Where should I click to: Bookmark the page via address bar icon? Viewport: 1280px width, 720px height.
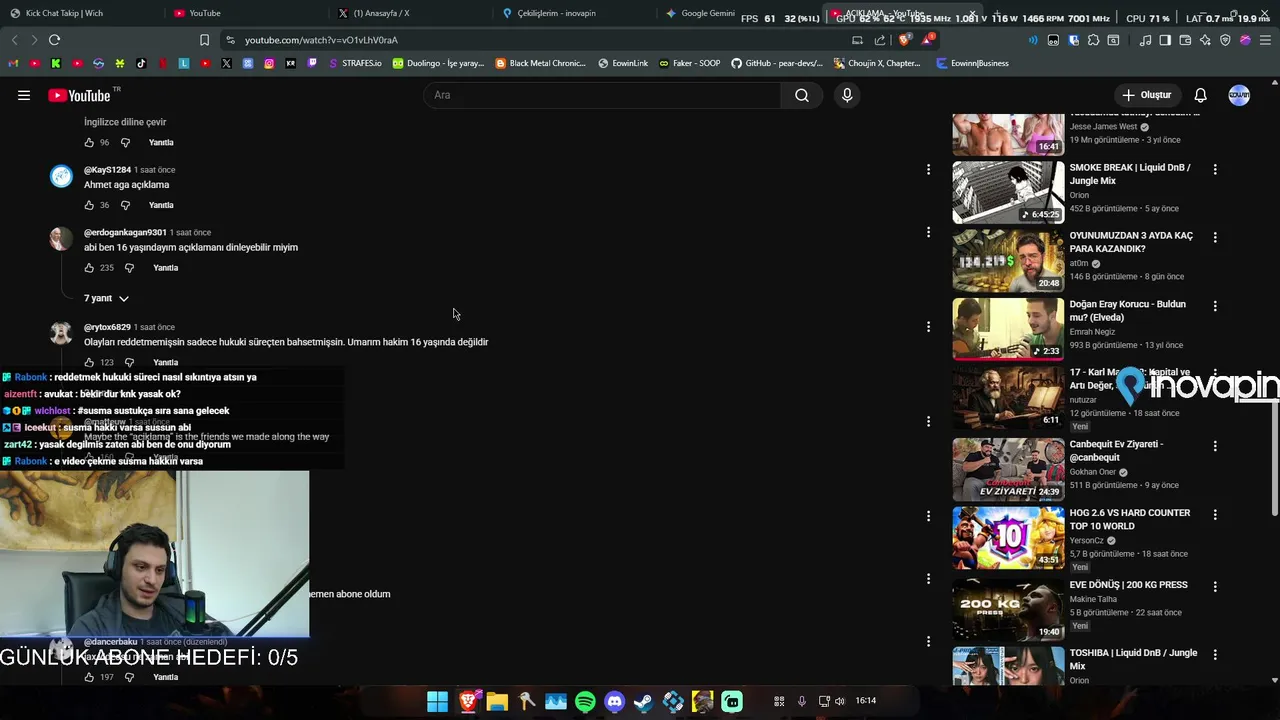204,40
